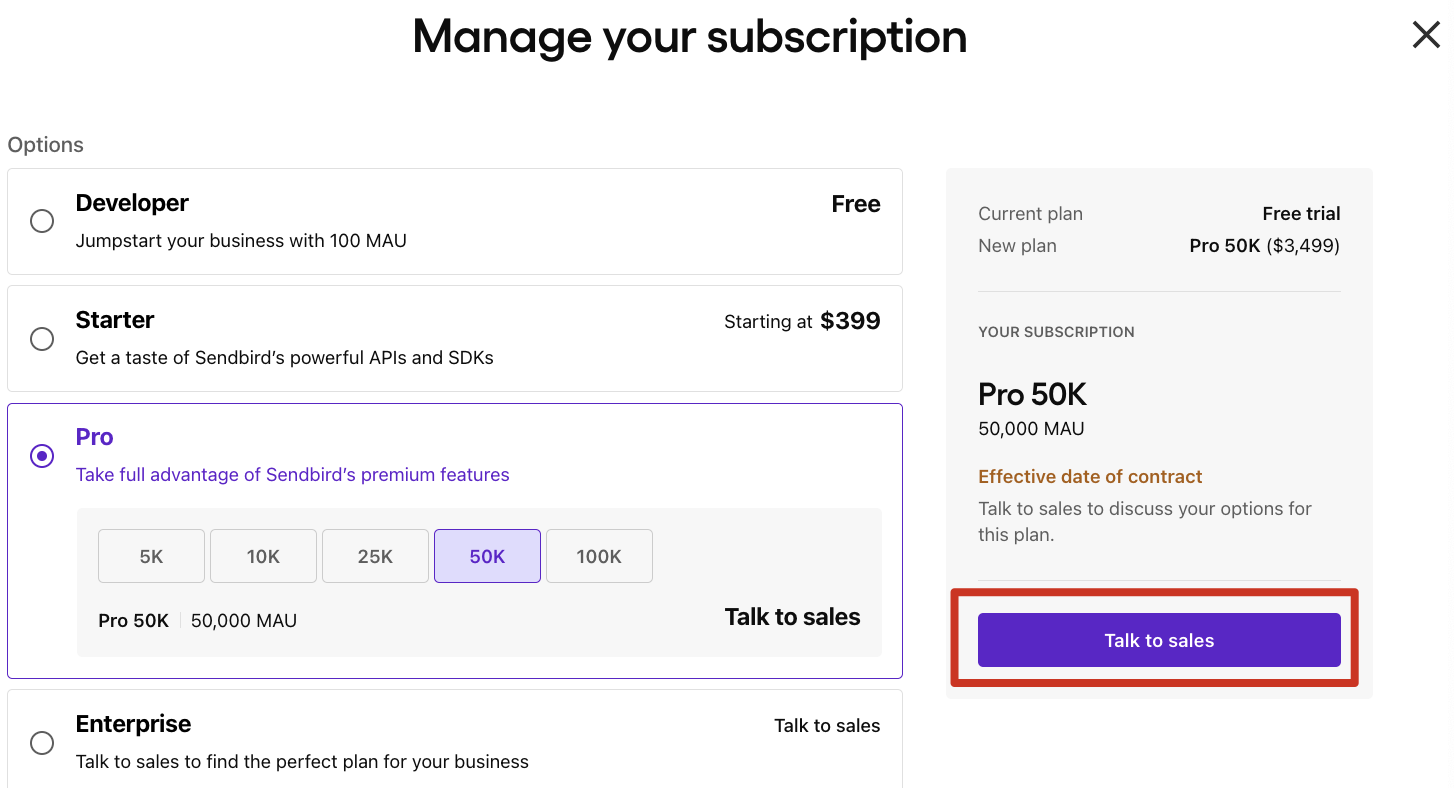This screenshot has width=1454, height=788.
Task: Select the 50K MAU option
Action: [x=487, y=556]
